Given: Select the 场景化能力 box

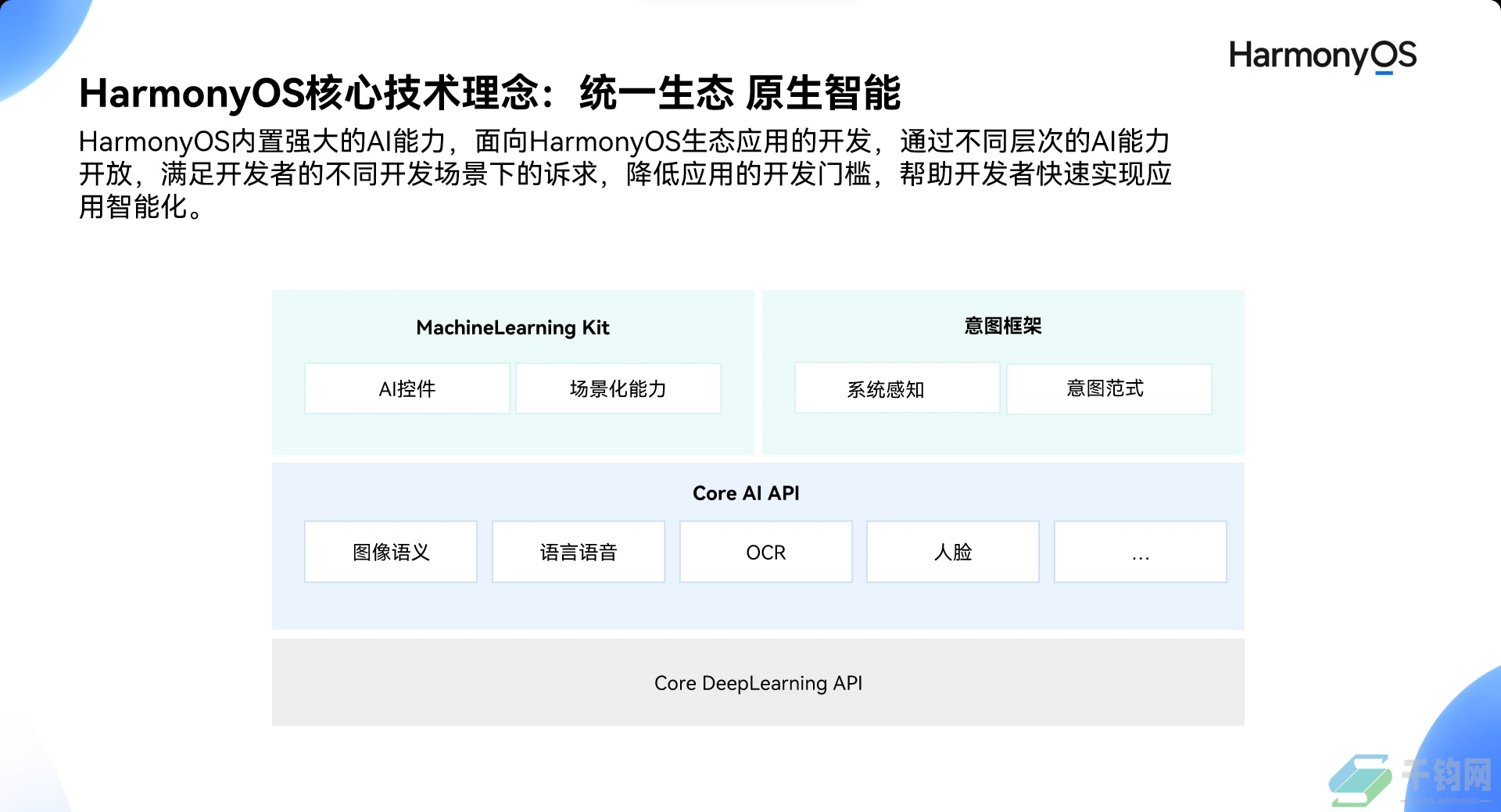Looking at the screenshot, I should tap(618, 388).
